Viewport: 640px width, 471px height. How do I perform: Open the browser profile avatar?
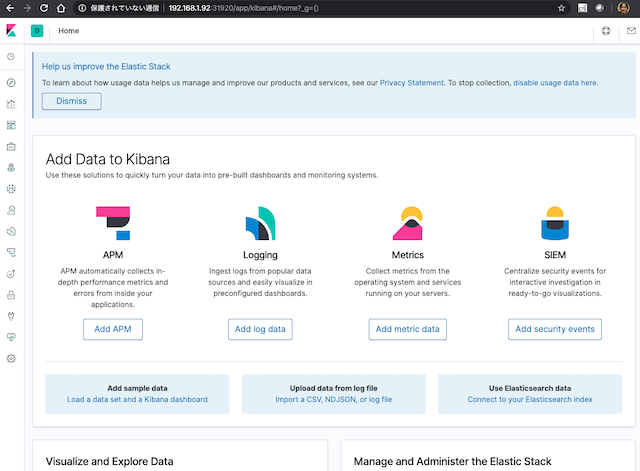coord(623,8)
